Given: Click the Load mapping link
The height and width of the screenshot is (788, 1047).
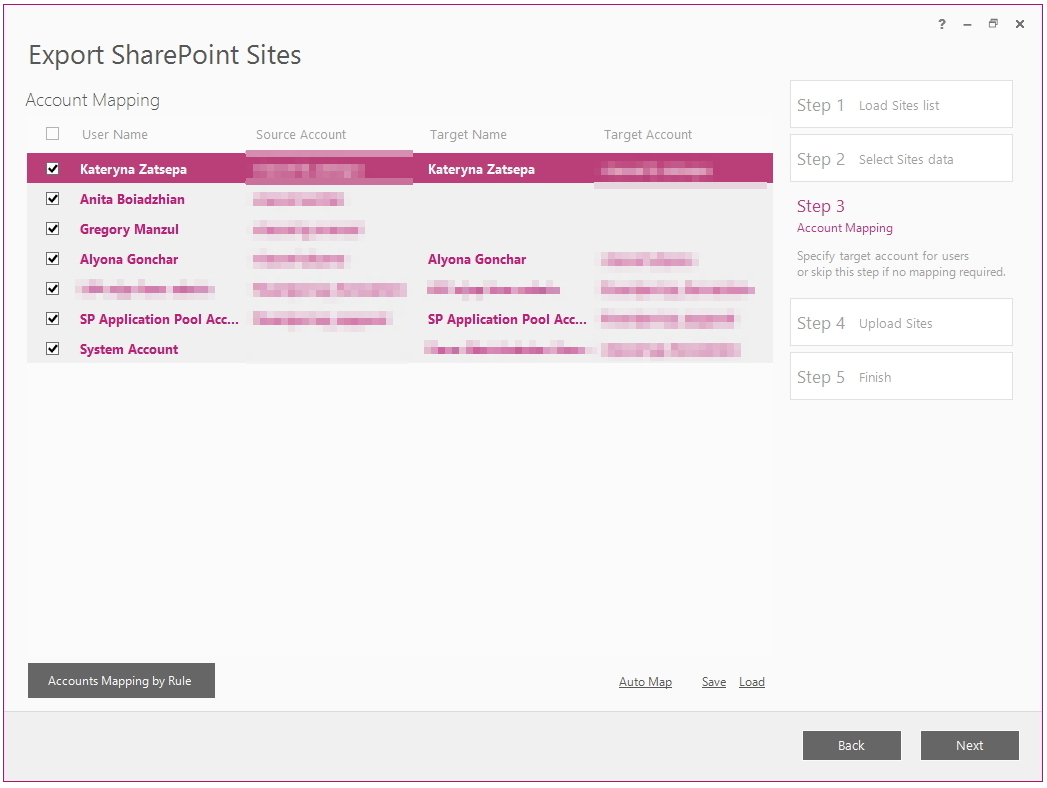Looking at the screenshot, I should pos(752,682).
